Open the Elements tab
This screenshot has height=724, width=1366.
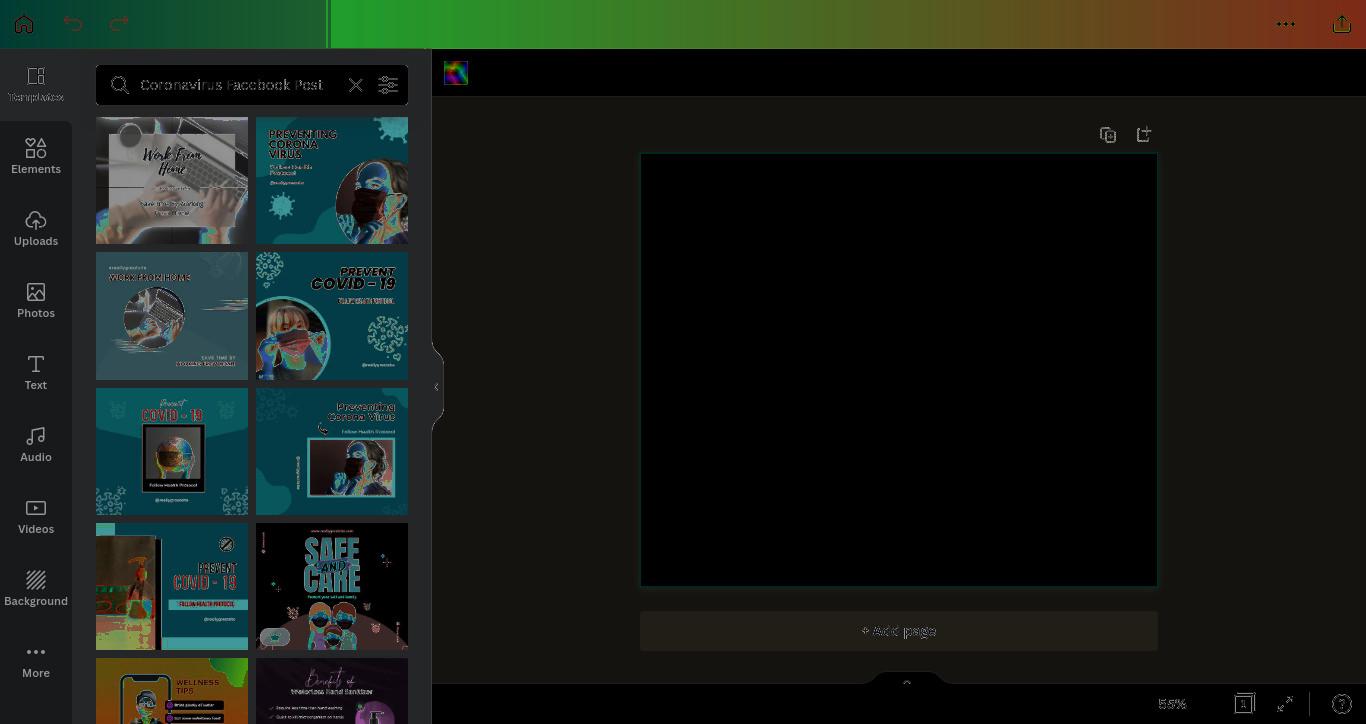[x=36, y=157]
